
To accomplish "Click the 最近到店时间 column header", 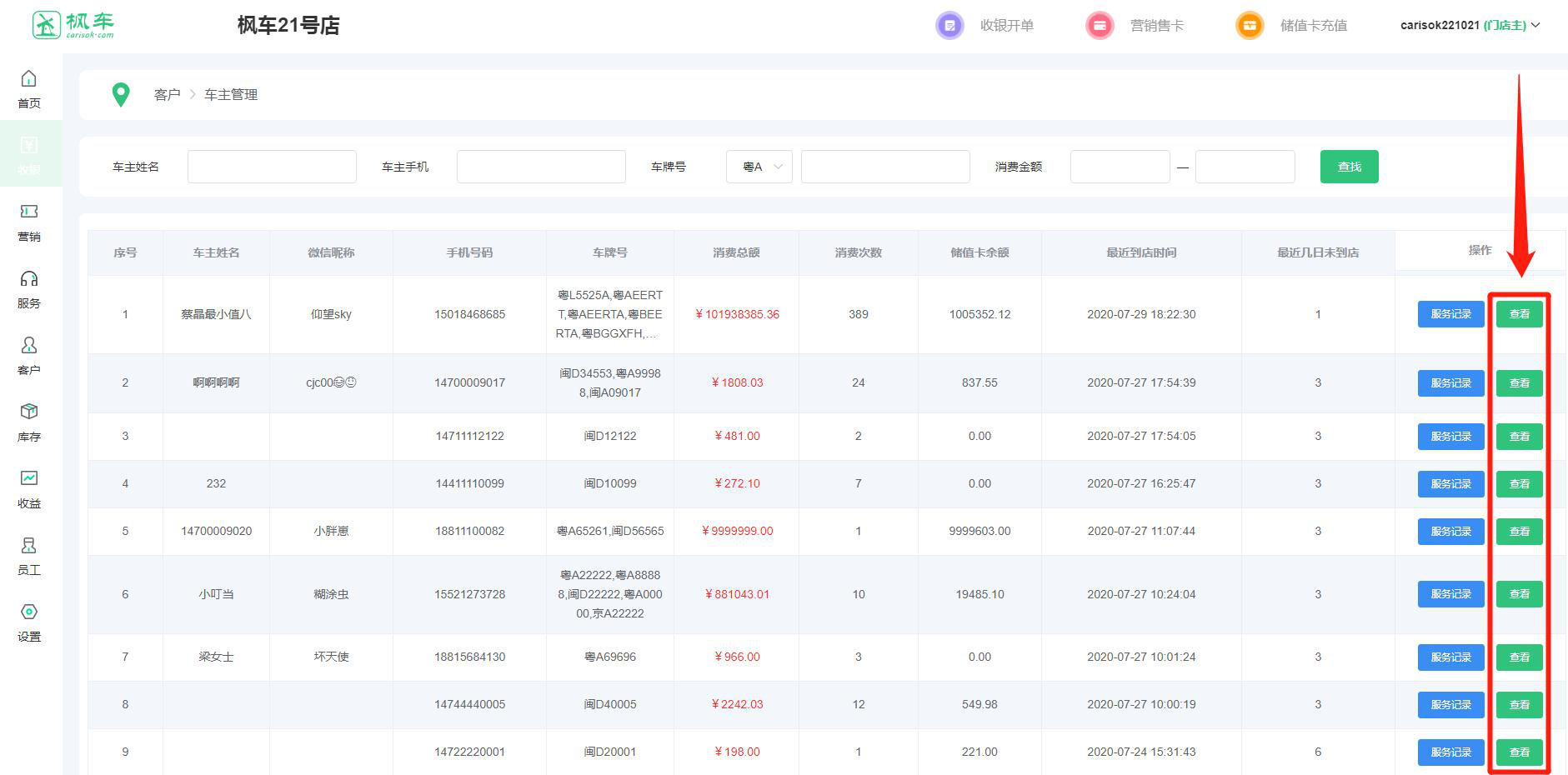I will coord(1141,252).
